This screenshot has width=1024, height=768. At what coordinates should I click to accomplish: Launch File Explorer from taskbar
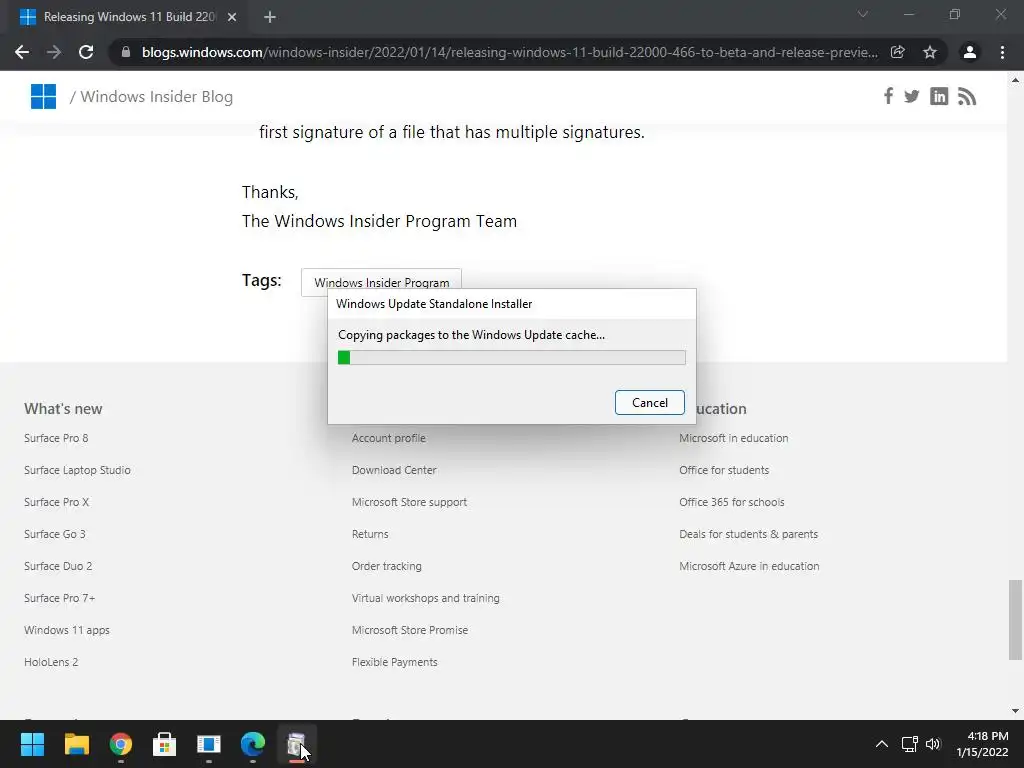(76, 744)
